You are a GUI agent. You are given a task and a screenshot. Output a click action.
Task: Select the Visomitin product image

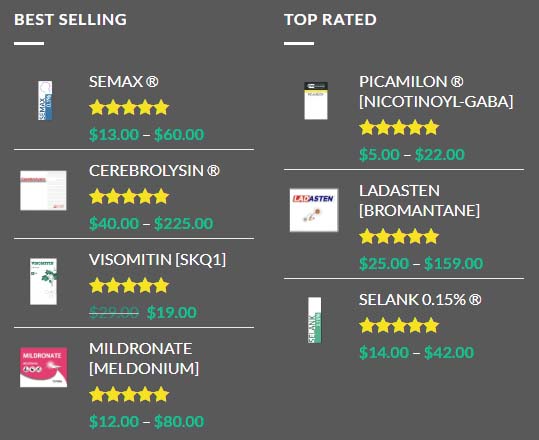(44, 281)
